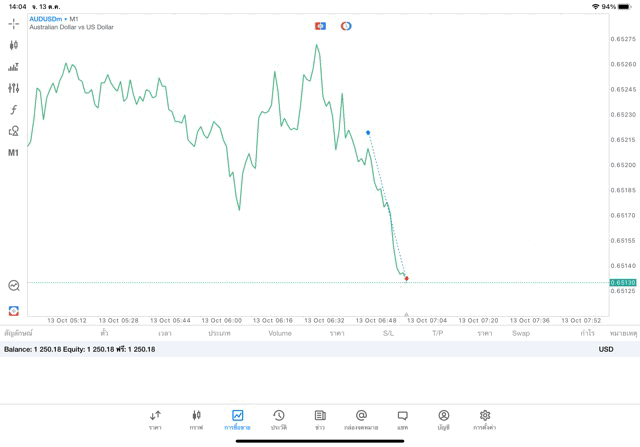The height and width of the screenshot is (447, 640).
Task: Open the drawing objects shapes icon
Action: tap(13, 131)
